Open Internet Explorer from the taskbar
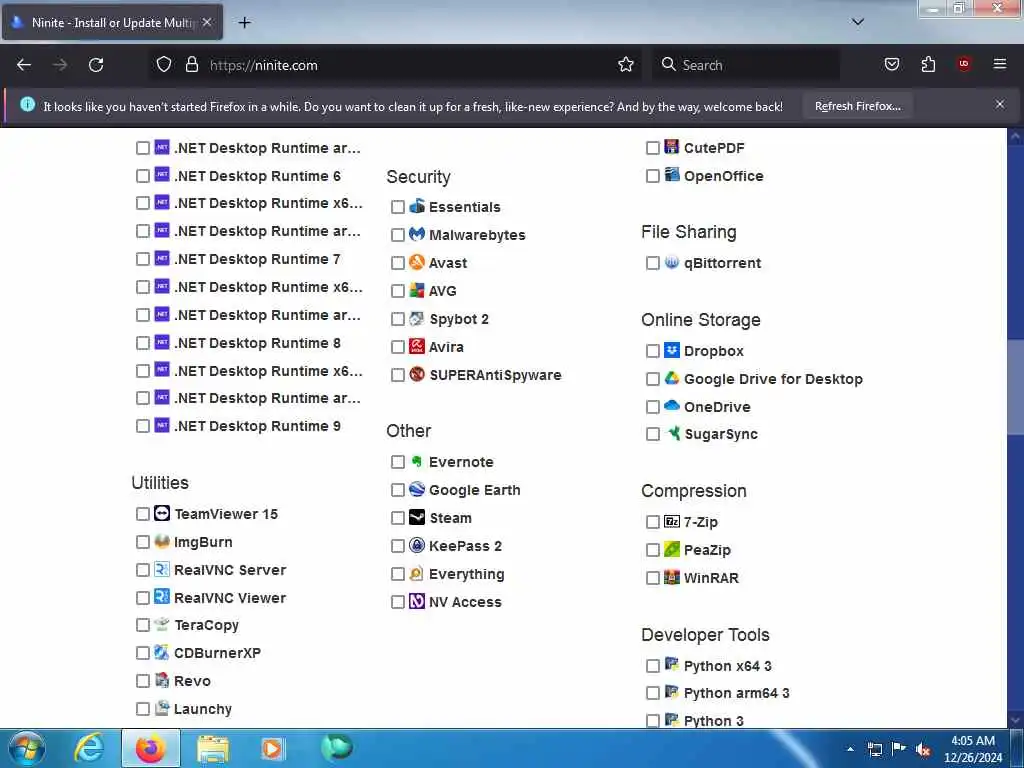This screenshot has height=768, width=1024. pyautogui.click(x=89, y=748)
